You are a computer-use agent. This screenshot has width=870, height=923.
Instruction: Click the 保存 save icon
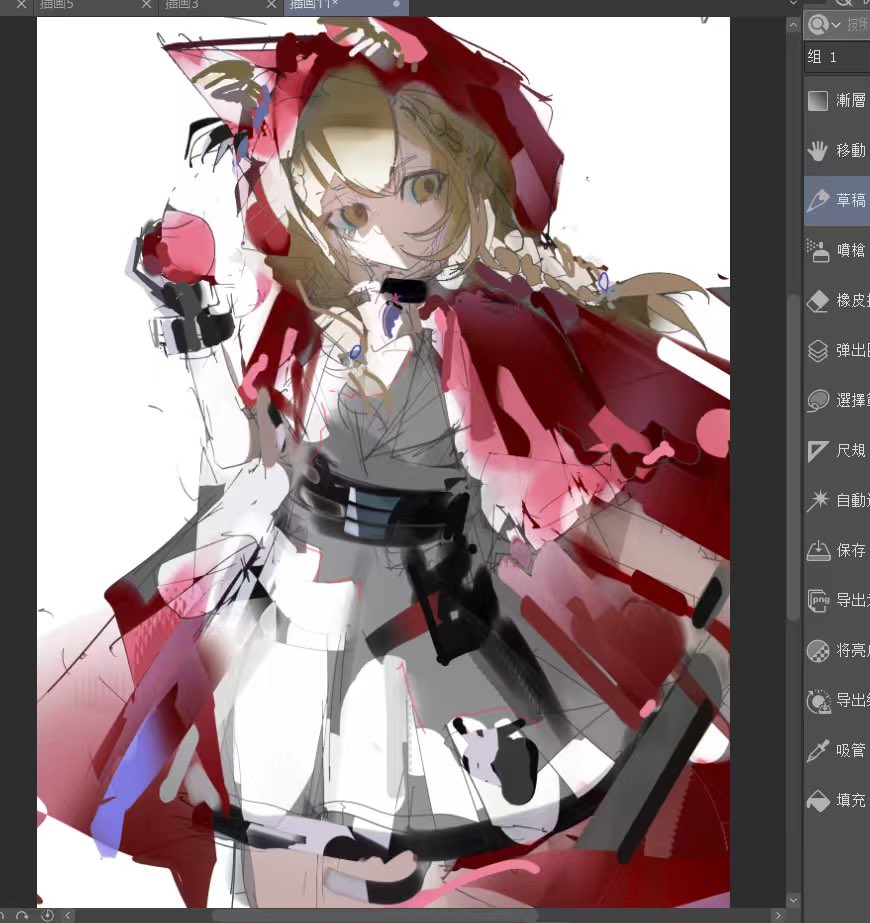(x=818, y=551)
